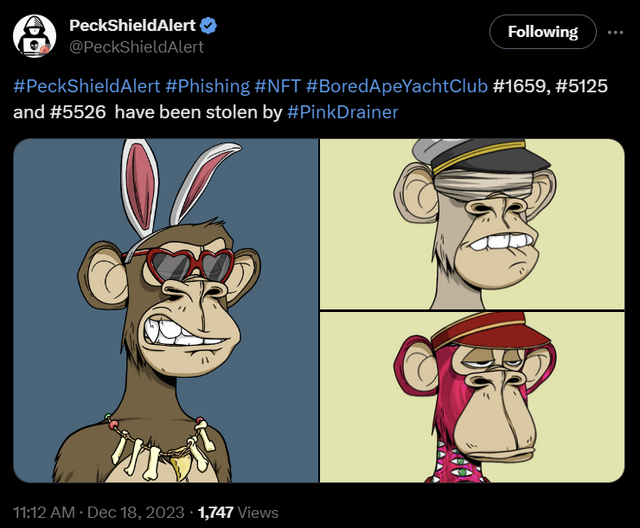Click the PeckShieldAlert profile avatar
The width and height of the screenshot is (640, 528).
[x=34, y=36]
